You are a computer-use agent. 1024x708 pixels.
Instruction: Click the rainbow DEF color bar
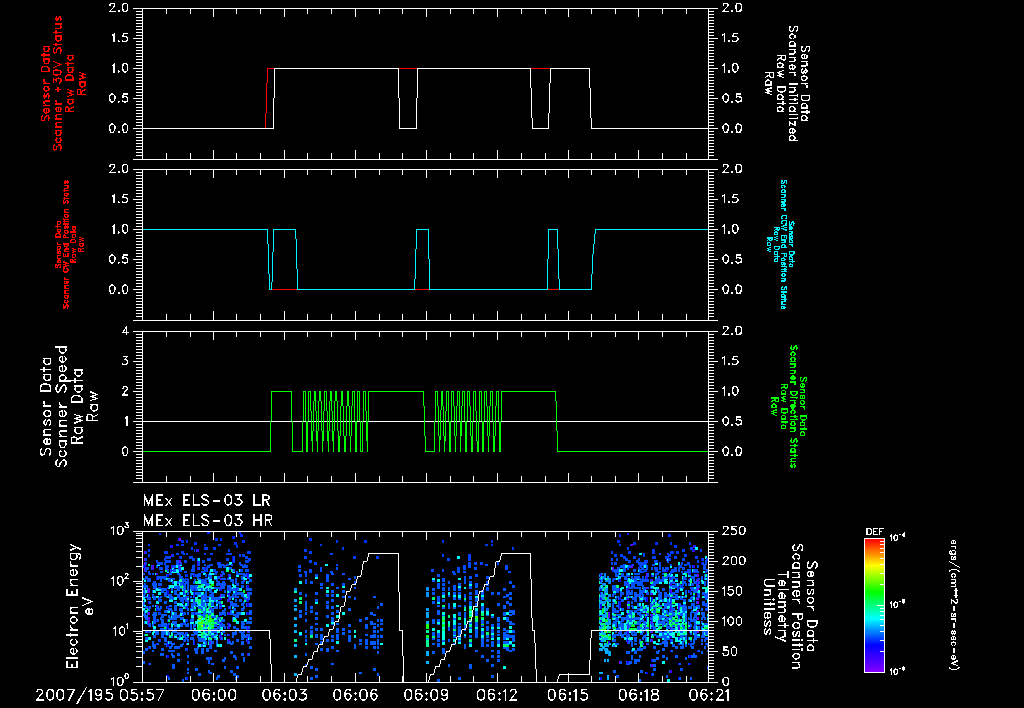coord(874,605)
